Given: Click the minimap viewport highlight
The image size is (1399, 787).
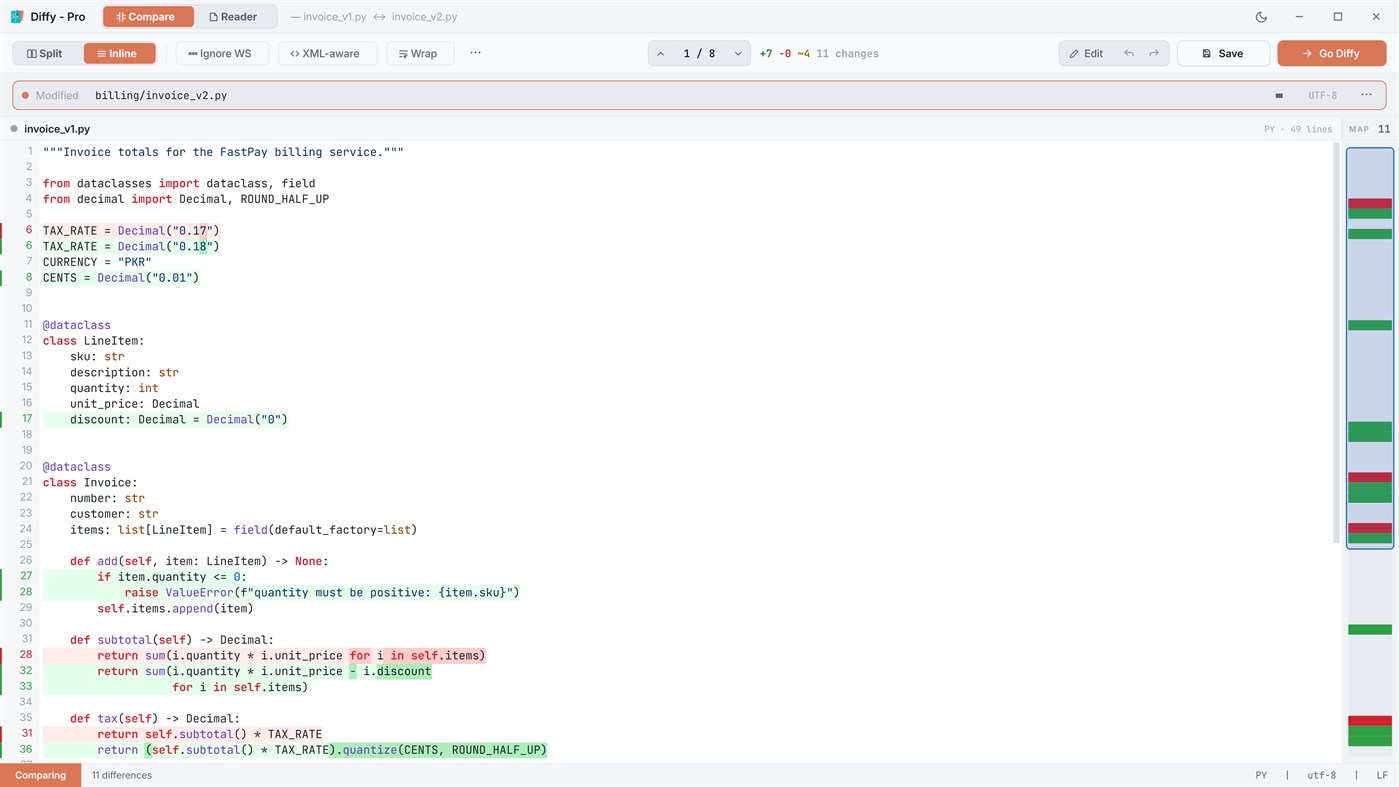Looking at the screenshot, I should tap(1369, 348).
